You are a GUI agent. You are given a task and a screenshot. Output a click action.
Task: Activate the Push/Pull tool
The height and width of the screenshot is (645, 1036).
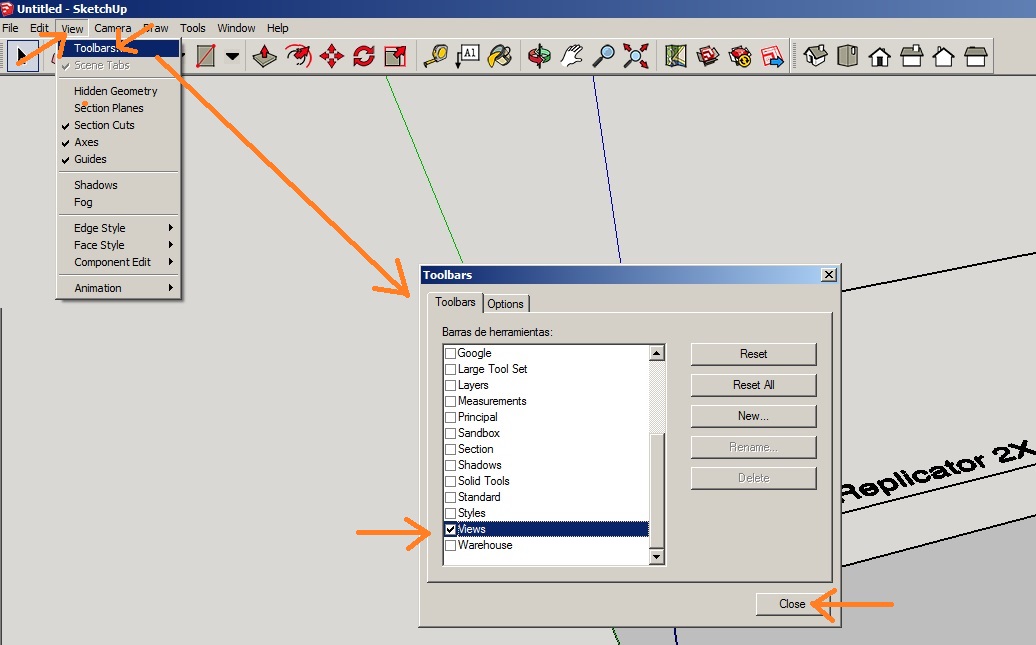coord(264,56)
